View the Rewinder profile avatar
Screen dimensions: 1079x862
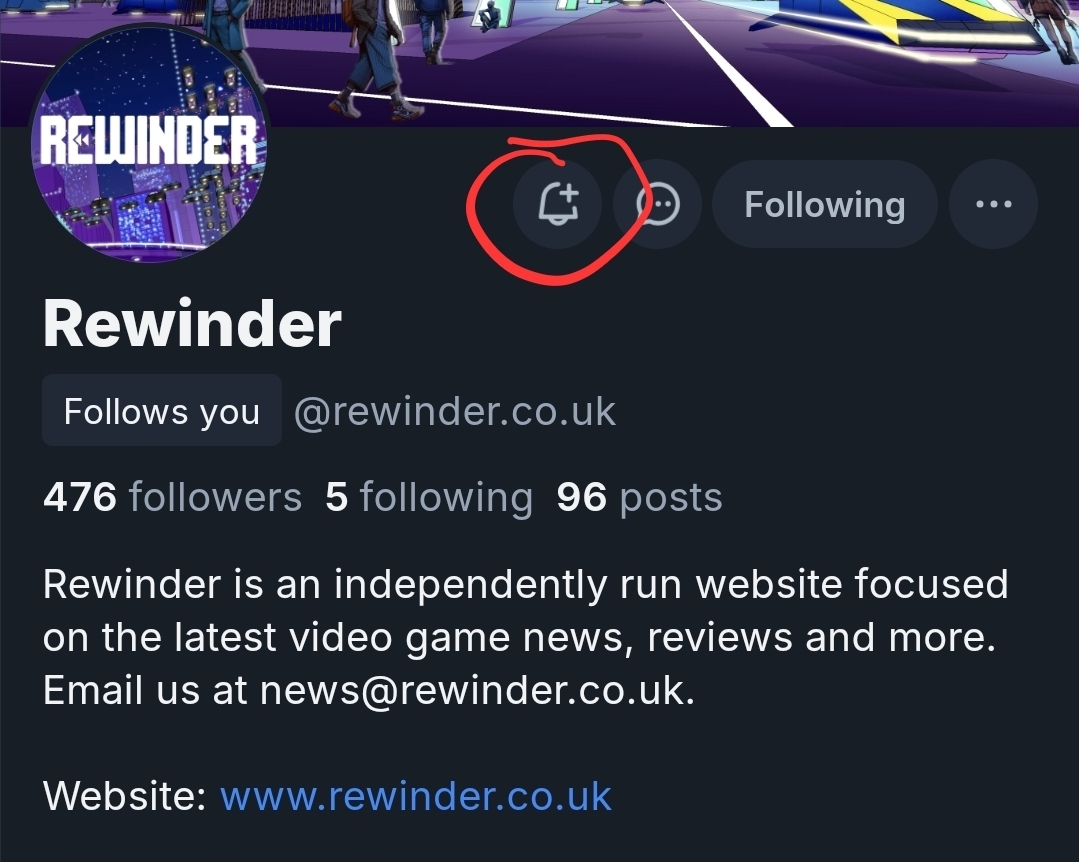149,143
